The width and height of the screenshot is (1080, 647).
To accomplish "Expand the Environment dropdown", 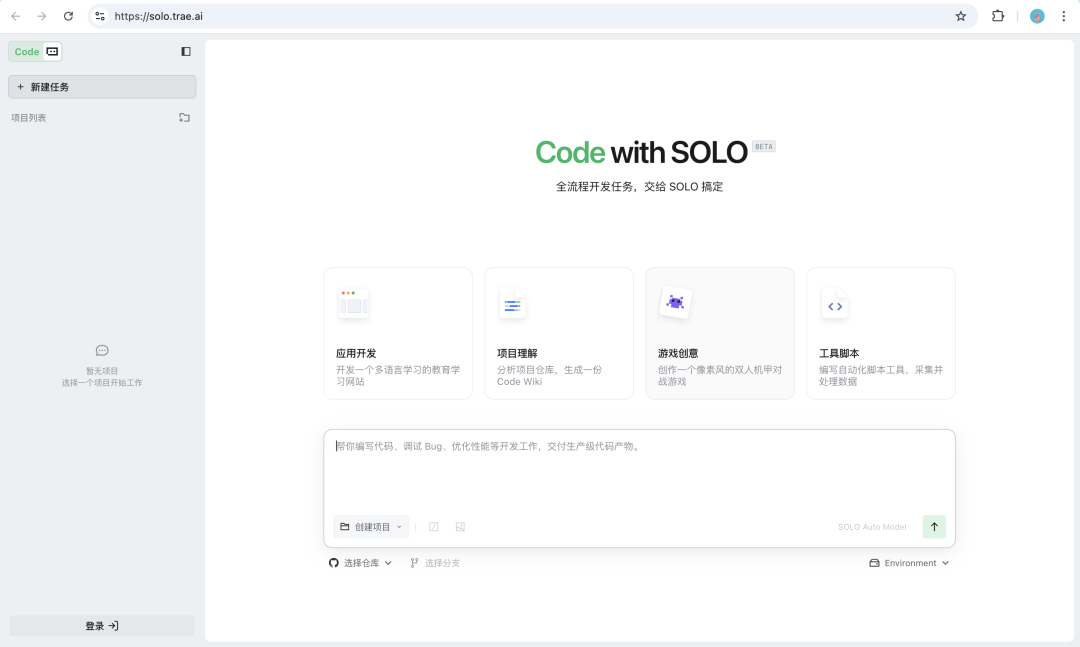I will tap(909, 563).
